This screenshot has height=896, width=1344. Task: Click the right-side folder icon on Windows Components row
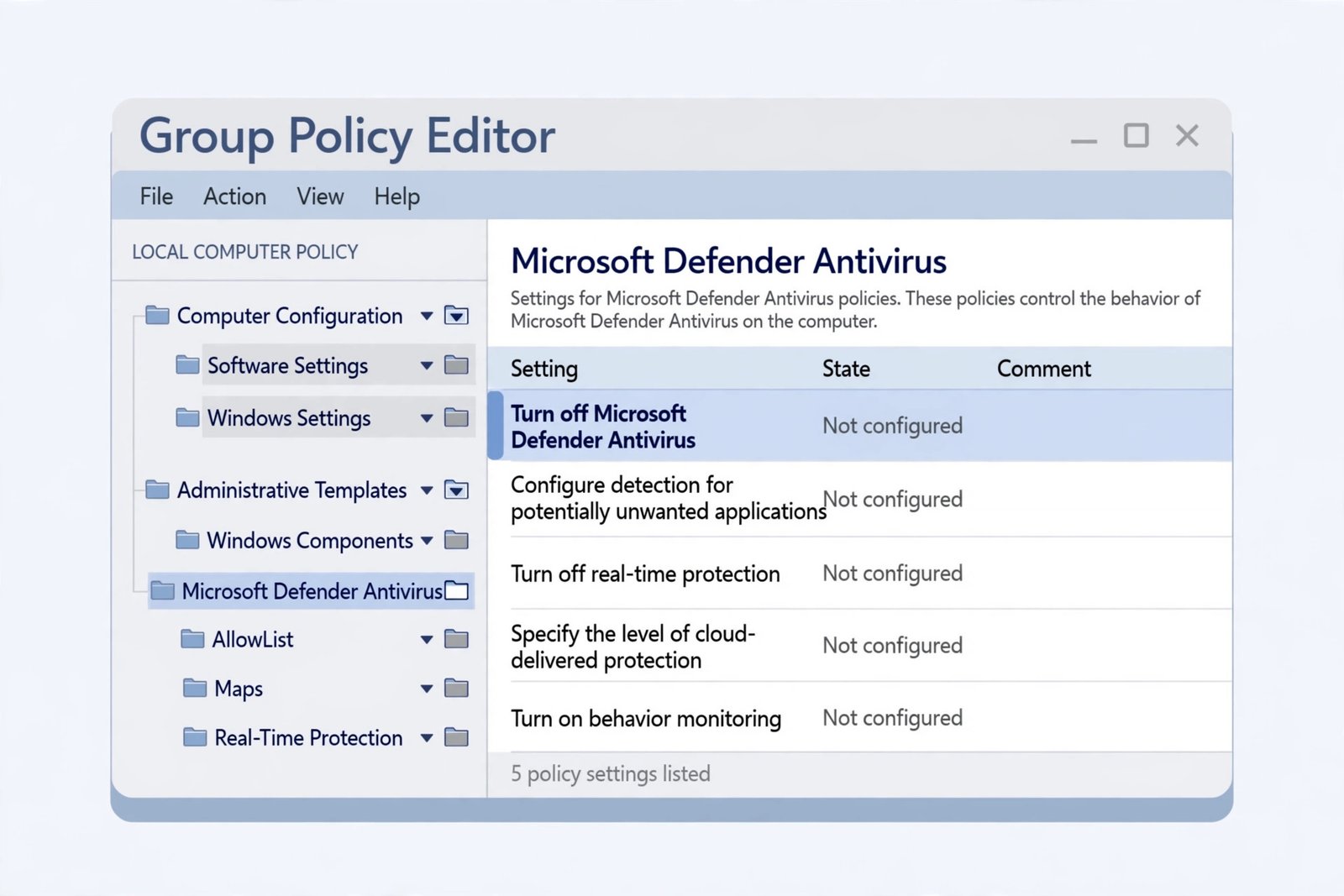pyautogui.click(x=456, y=540)
